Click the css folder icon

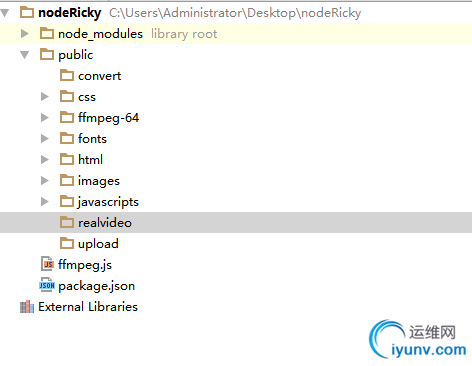[67, 96]
